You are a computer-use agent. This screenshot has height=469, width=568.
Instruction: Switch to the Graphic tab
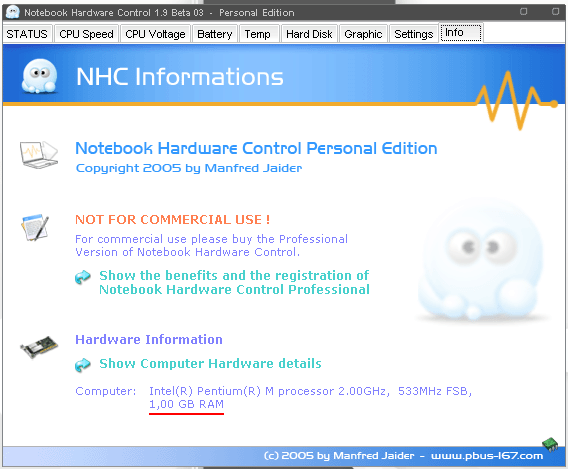point(363,34)
